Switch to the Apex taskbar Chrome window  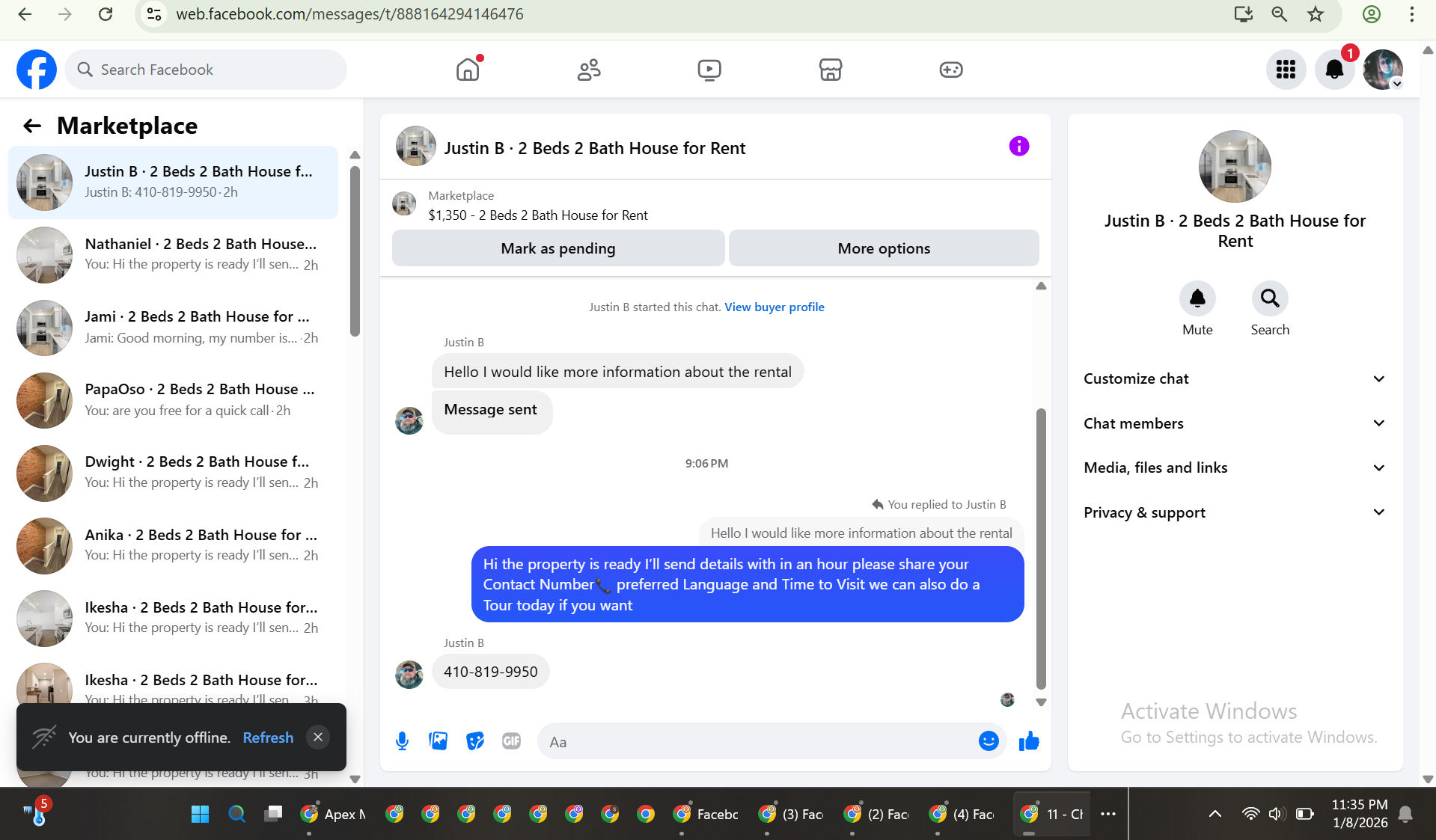(x=333, y=814)
